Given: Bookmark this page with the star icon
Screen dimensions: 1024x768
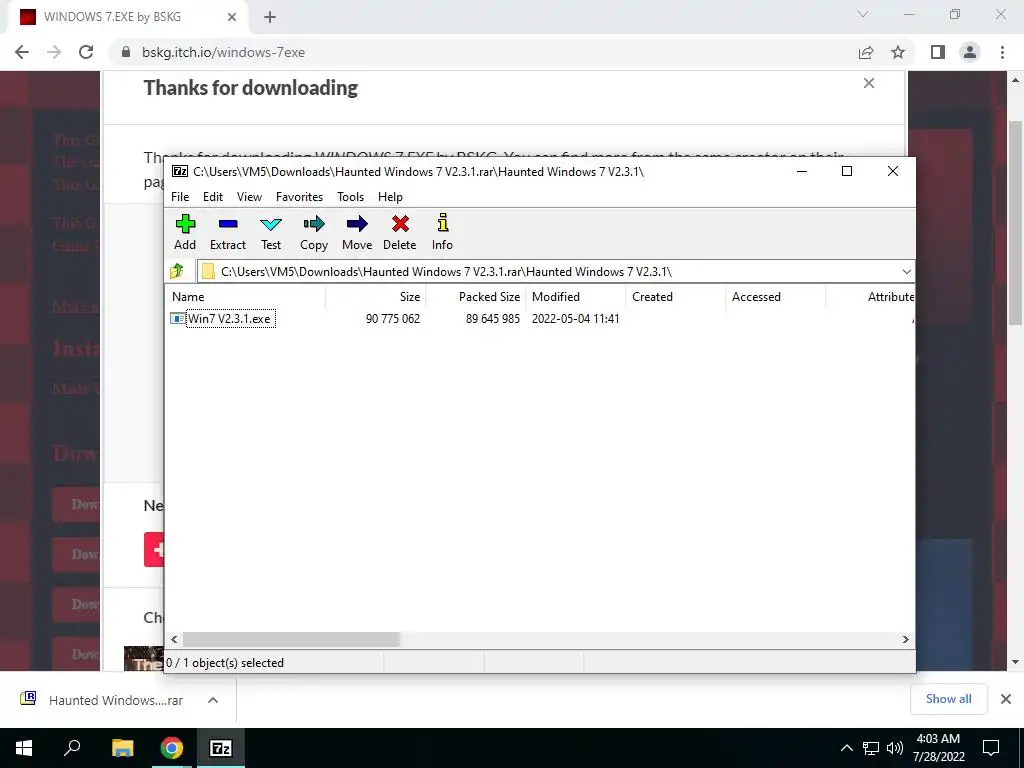Looking at the screenshot, I should click(898, 52).
